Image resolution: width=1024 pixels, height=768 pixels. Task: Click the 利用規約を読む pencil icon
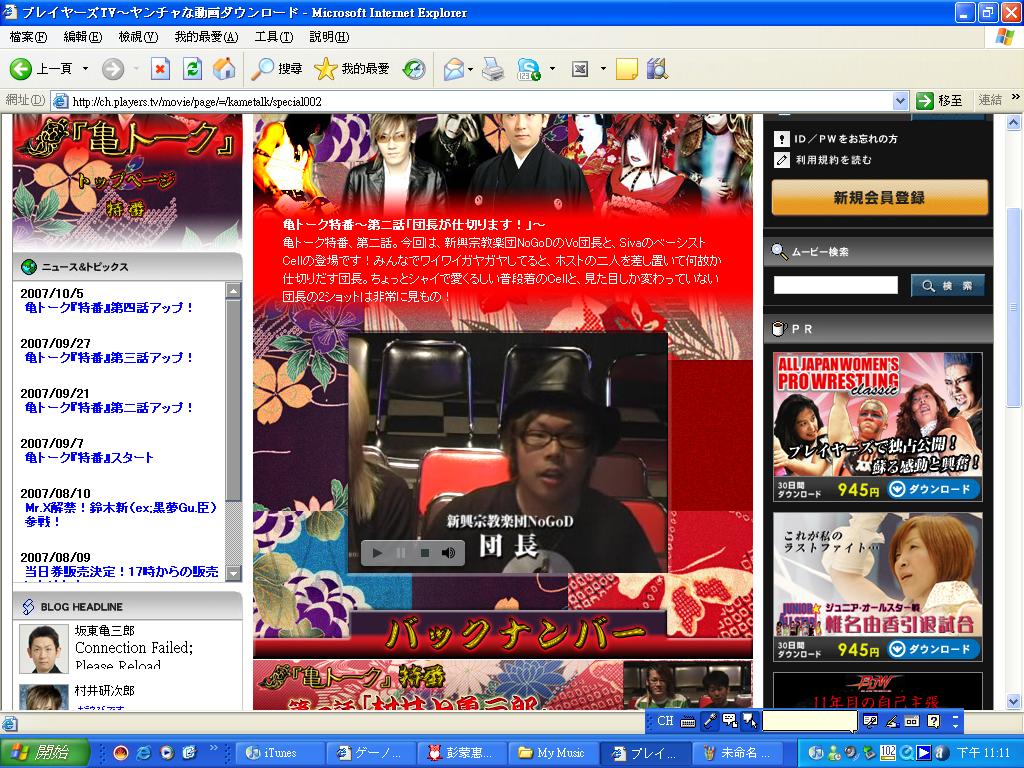(782, 159)
